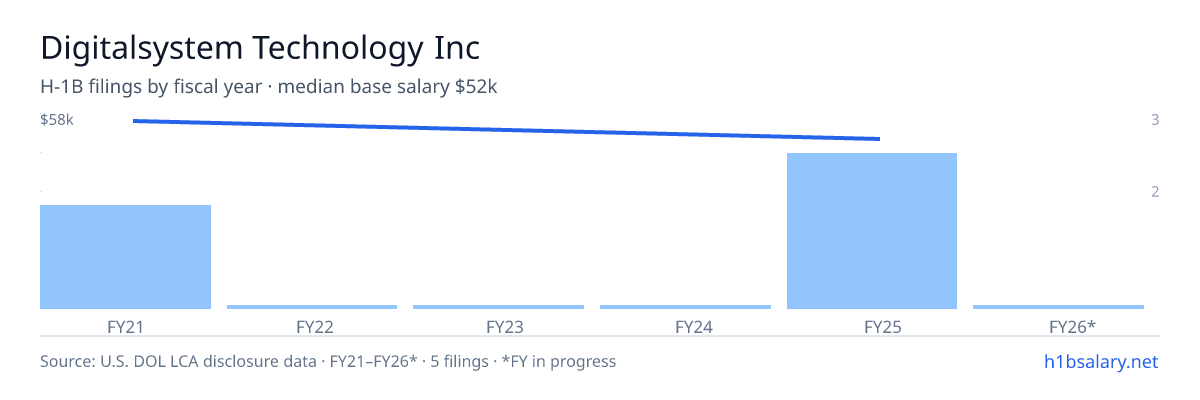Click the DOL LCA source footnote
This screenshot has height=400, width=1200.
pos(328,362)
